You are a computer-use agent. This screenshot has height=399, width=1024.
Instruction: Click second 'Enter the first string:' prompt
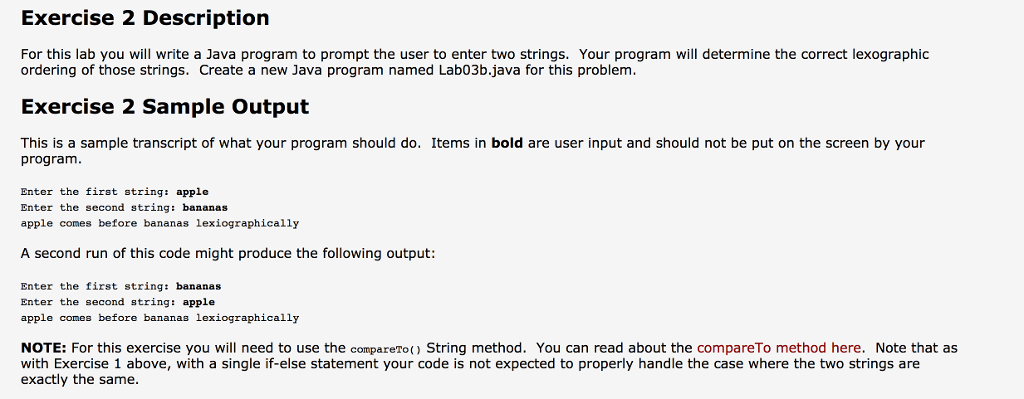(95, 287)
